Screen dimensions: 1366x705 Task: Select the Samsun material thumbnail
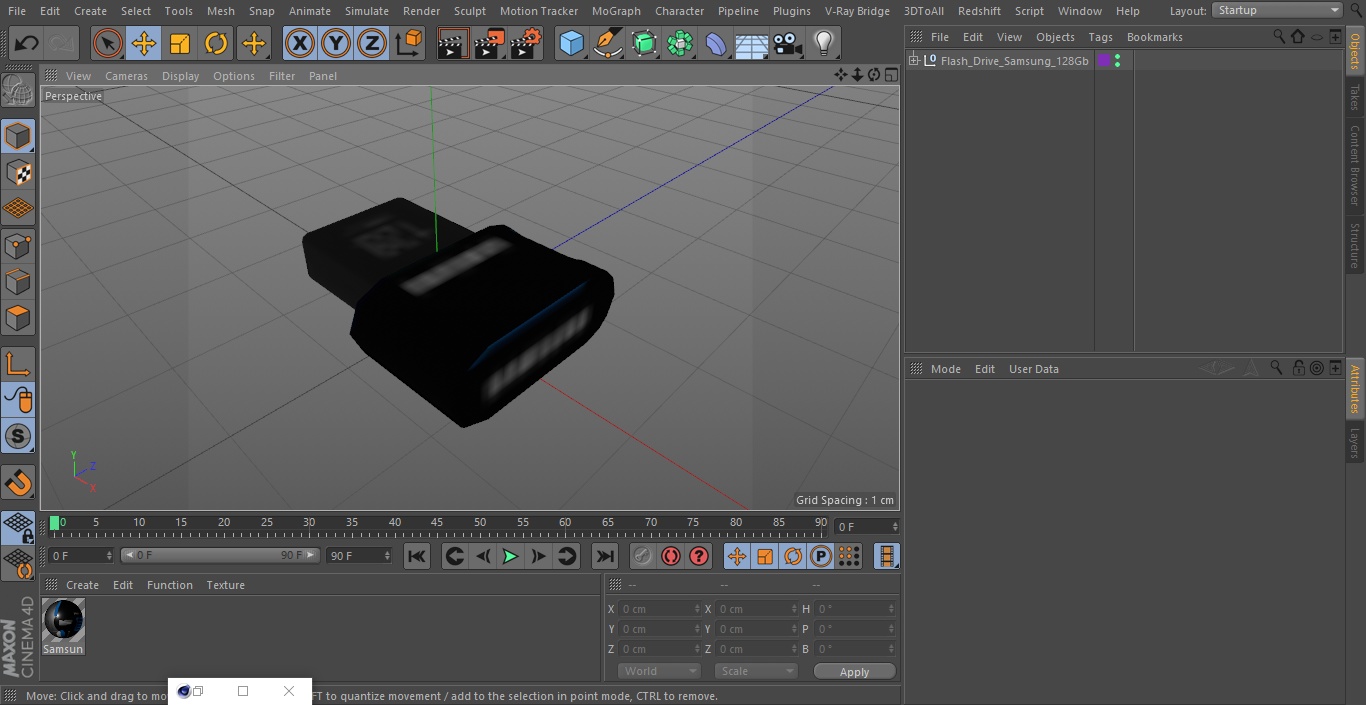[x=63, y=621]
